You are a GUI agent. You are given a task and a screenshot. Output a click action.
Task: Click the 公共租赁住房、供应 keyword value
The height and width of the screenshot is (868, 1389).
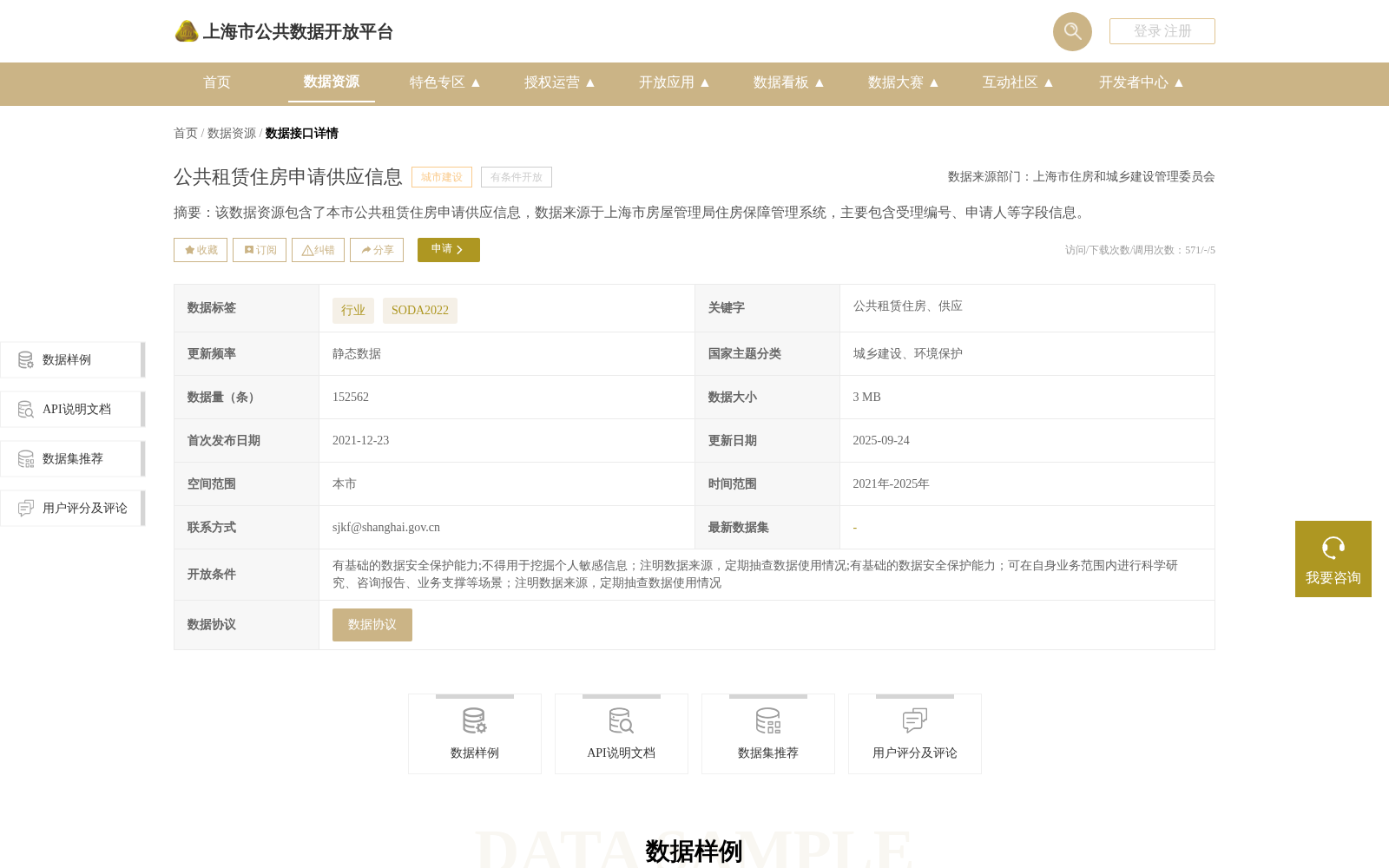tap(908, 306)
